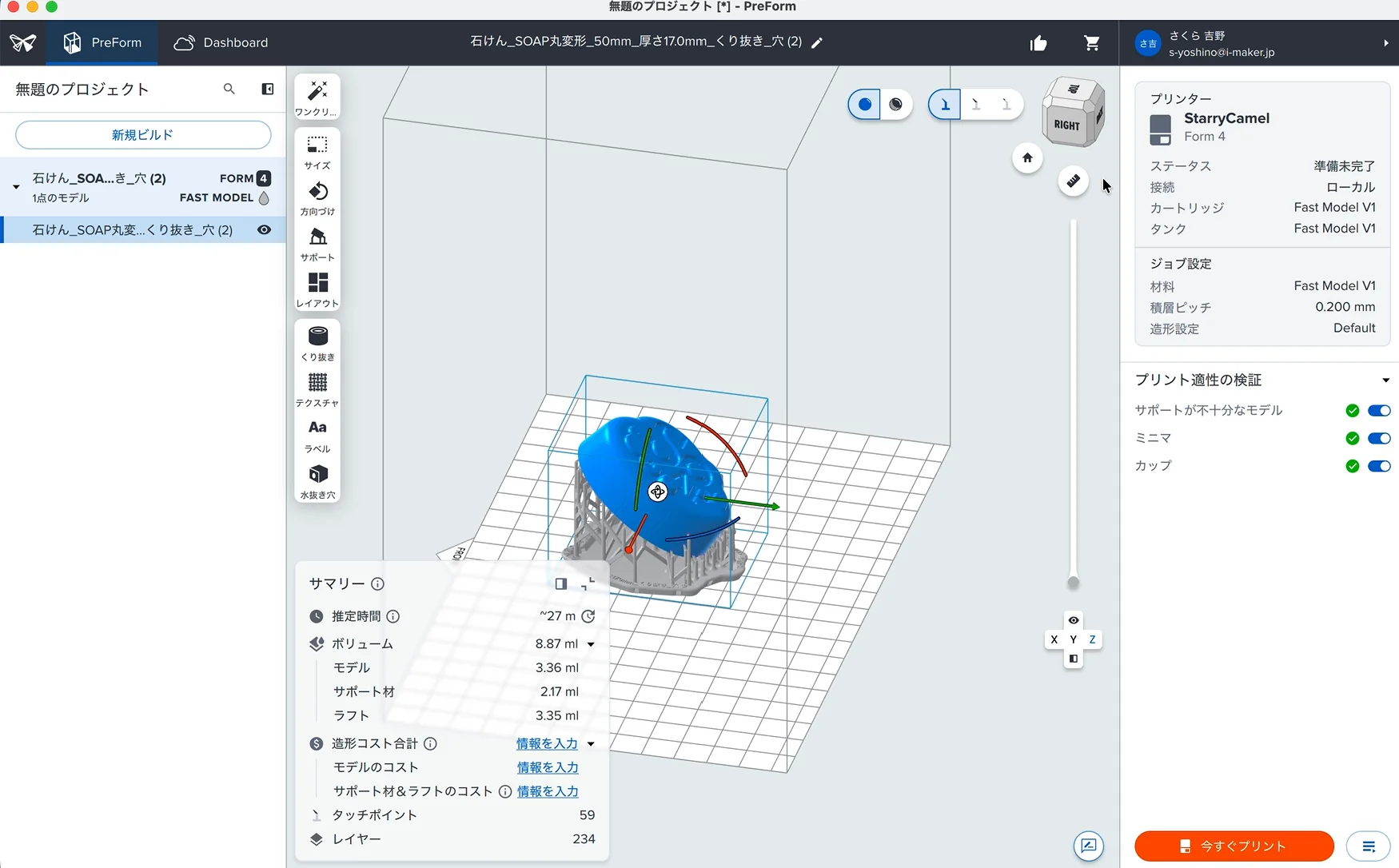Click the eye icon above axis buttons
Screen dimensions: 1399x868
(x=1073, y=621)
